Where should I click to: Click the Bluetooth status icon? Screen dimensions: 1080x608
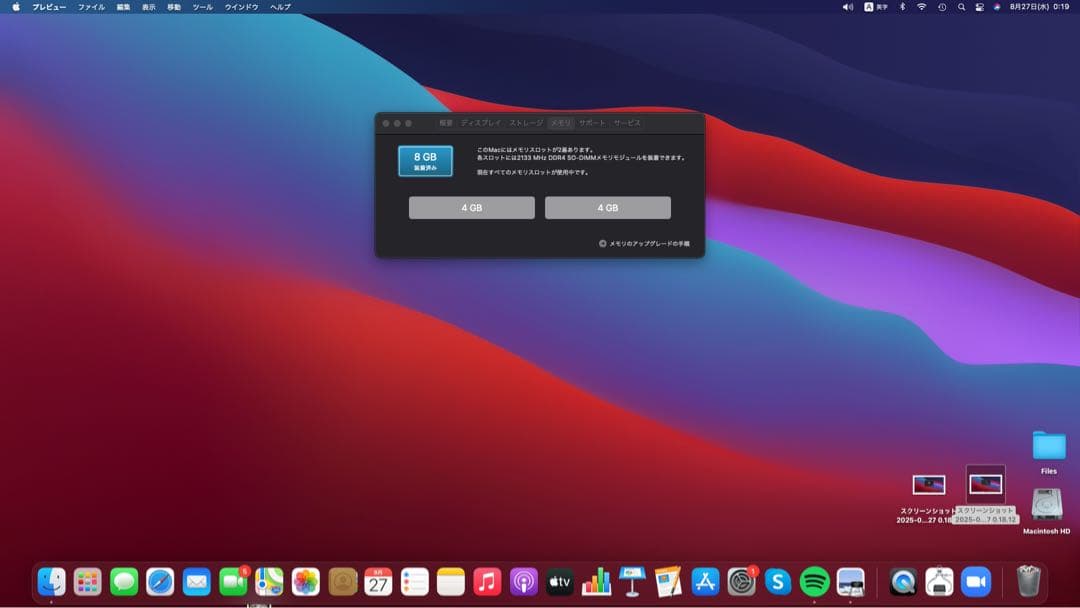point(903,8)
